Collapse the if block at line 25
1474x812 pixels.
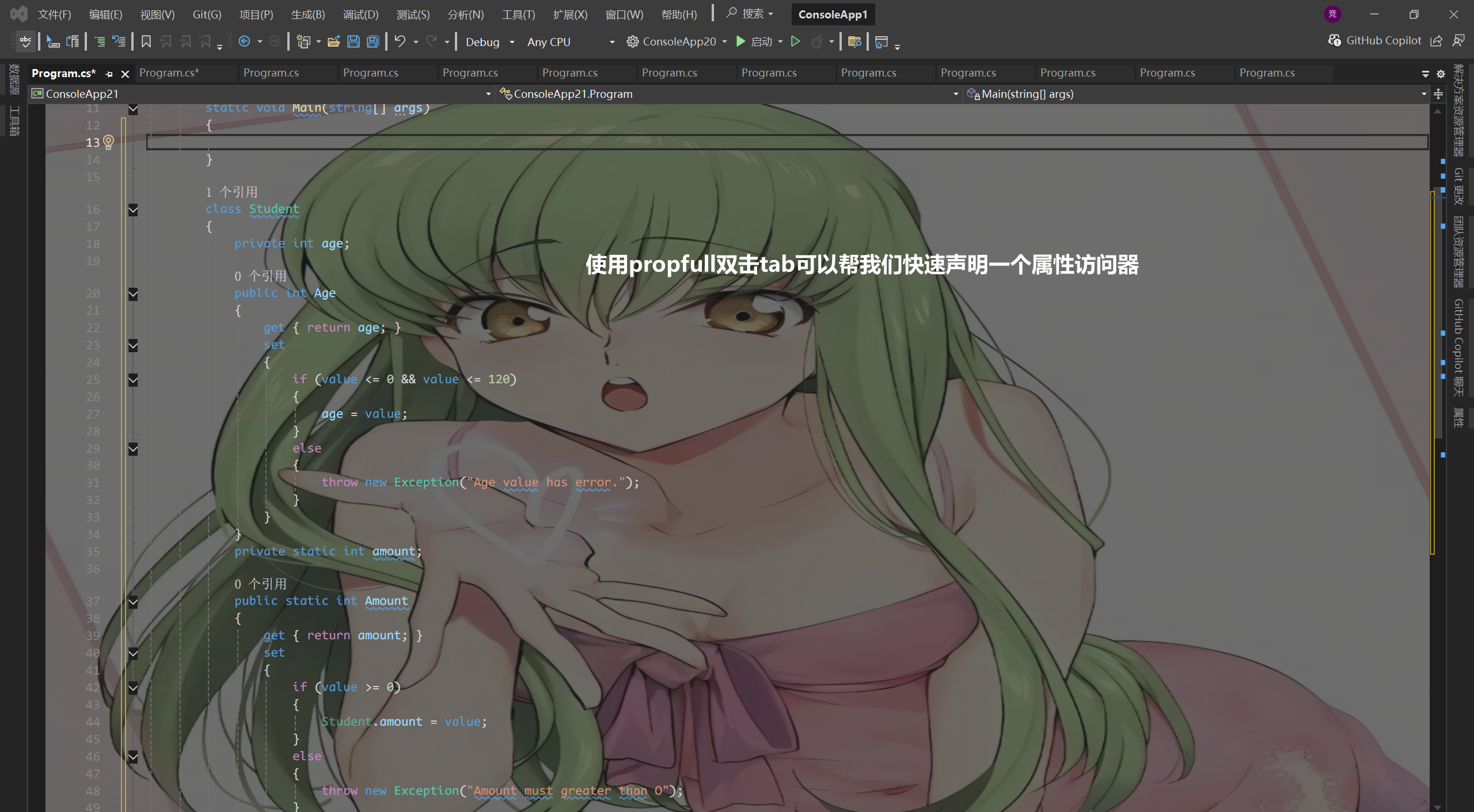pos(133,380)
